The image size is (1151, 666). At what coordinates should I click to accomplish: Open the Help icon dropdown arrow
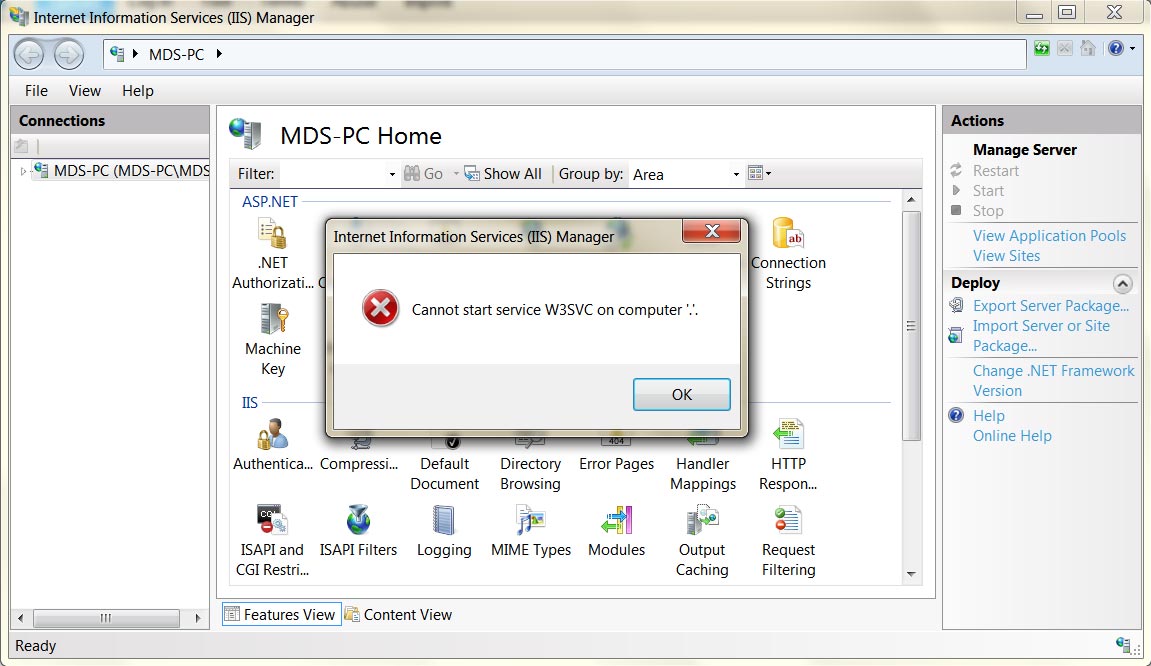point(1132,48)
